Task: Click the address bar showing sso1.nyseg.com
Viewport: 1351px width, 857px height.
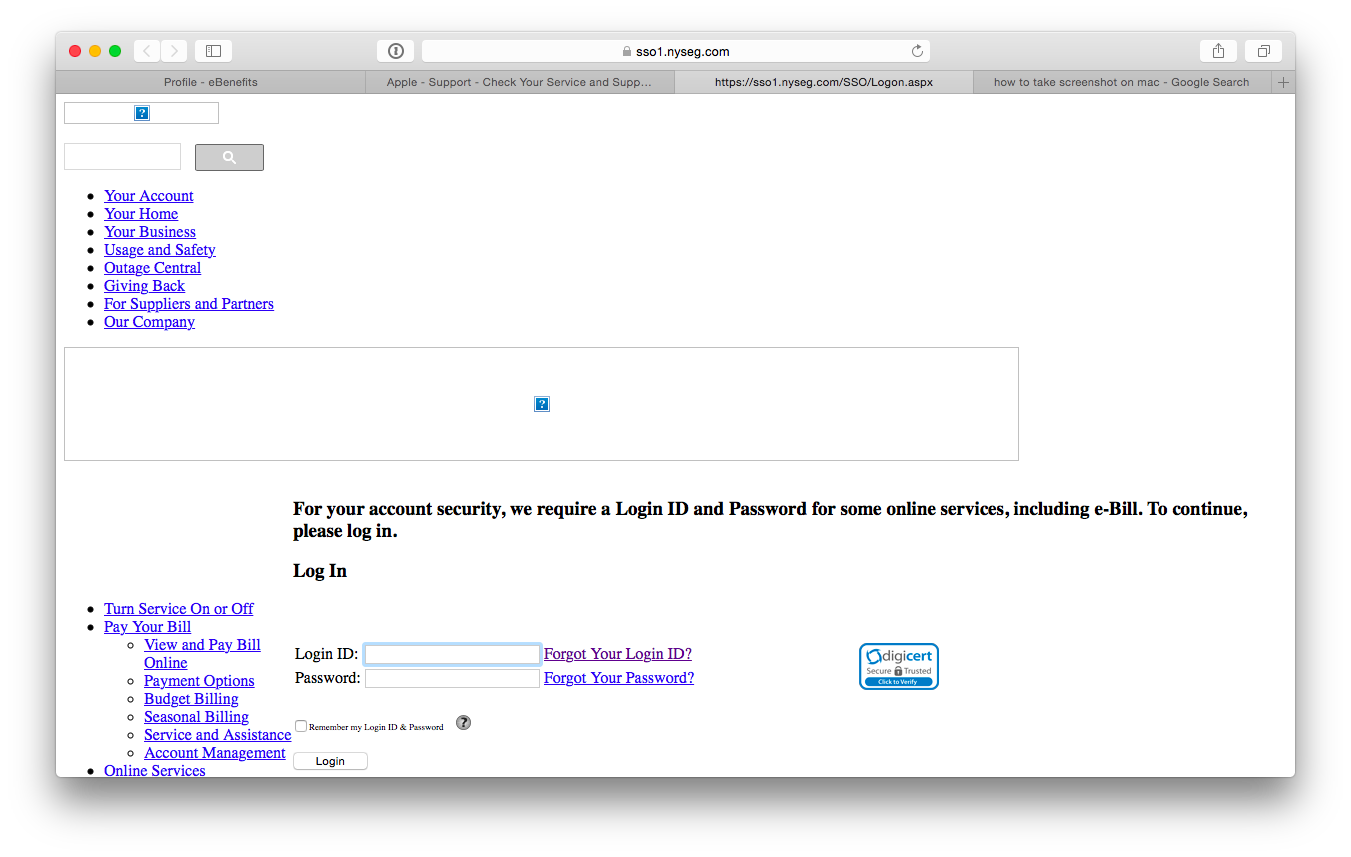Action: [676, 51]
